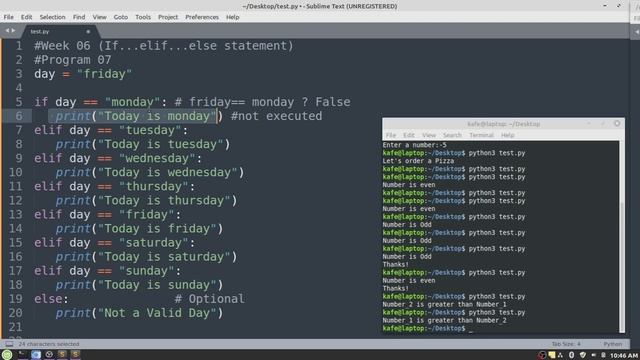Open the blue file manager taskbar icon
Viewport: 640px width, 360px height.
coord(36,355)
